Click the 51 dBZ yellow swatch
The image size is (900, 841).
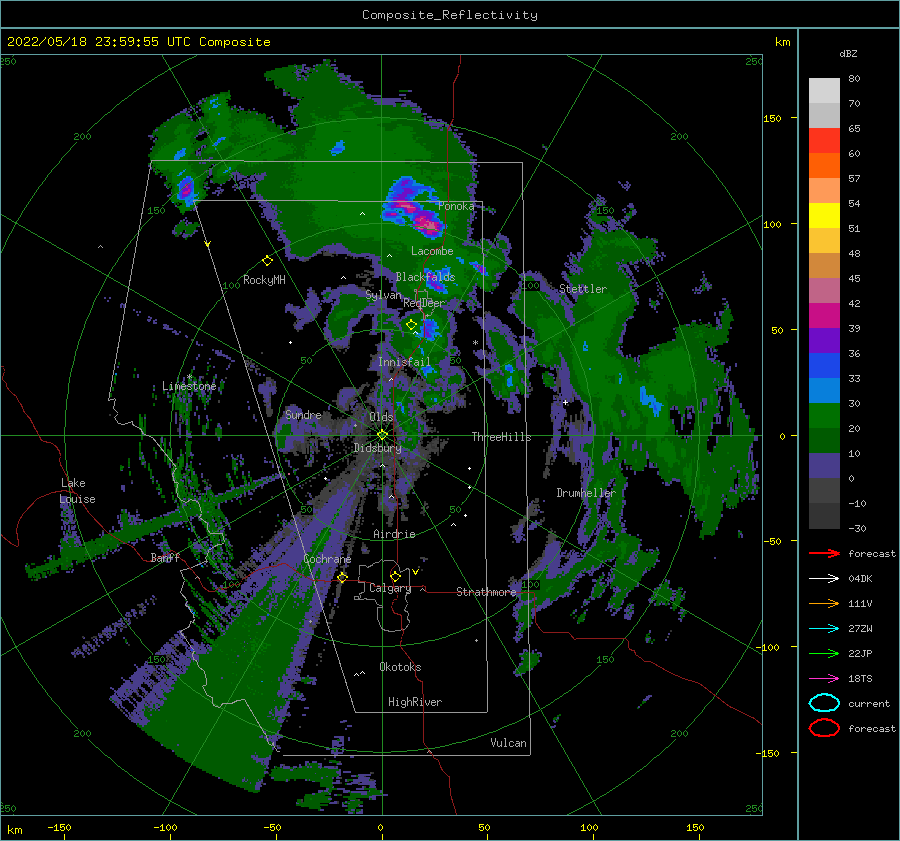point(824,216)
